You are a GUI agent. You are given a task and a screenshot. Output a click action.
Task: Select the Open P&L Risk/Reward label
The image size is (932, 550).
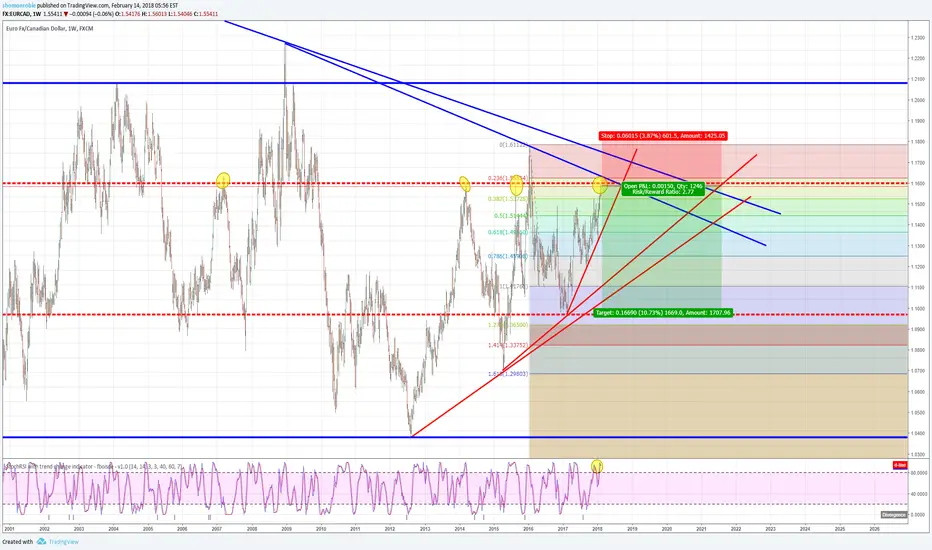click(663, 189)
